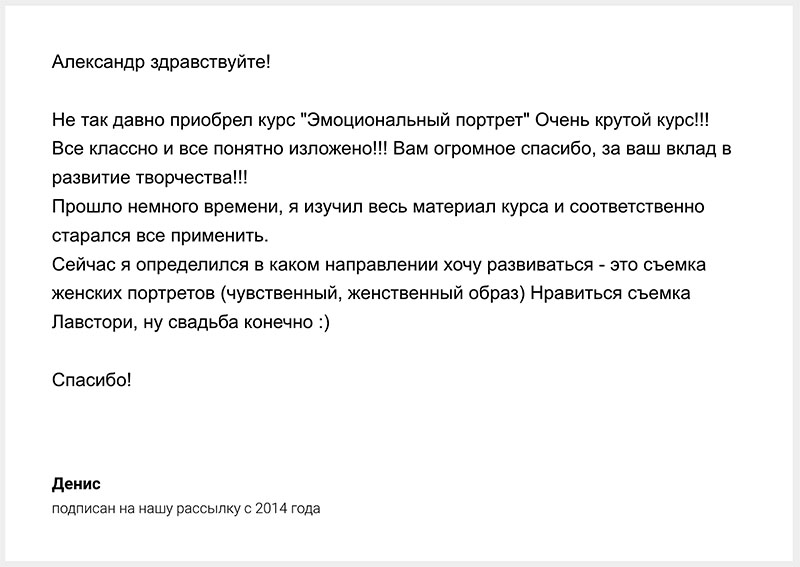Click the greeting "Александр здравствуйте!"

click(x=161, y=63)
